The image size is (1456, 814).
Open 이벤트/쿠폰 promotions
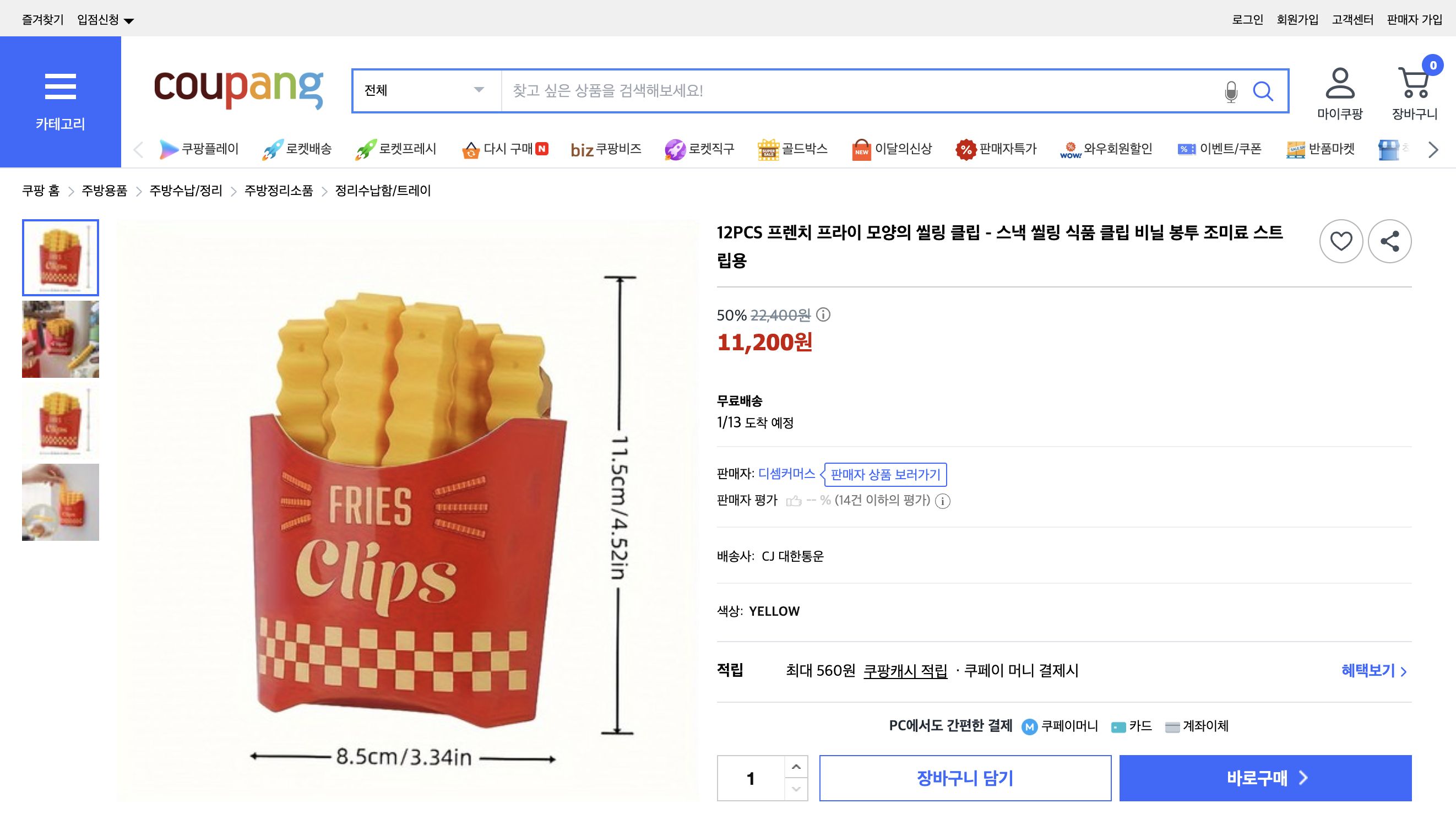pyautogui.click(x=1221, y=149)
